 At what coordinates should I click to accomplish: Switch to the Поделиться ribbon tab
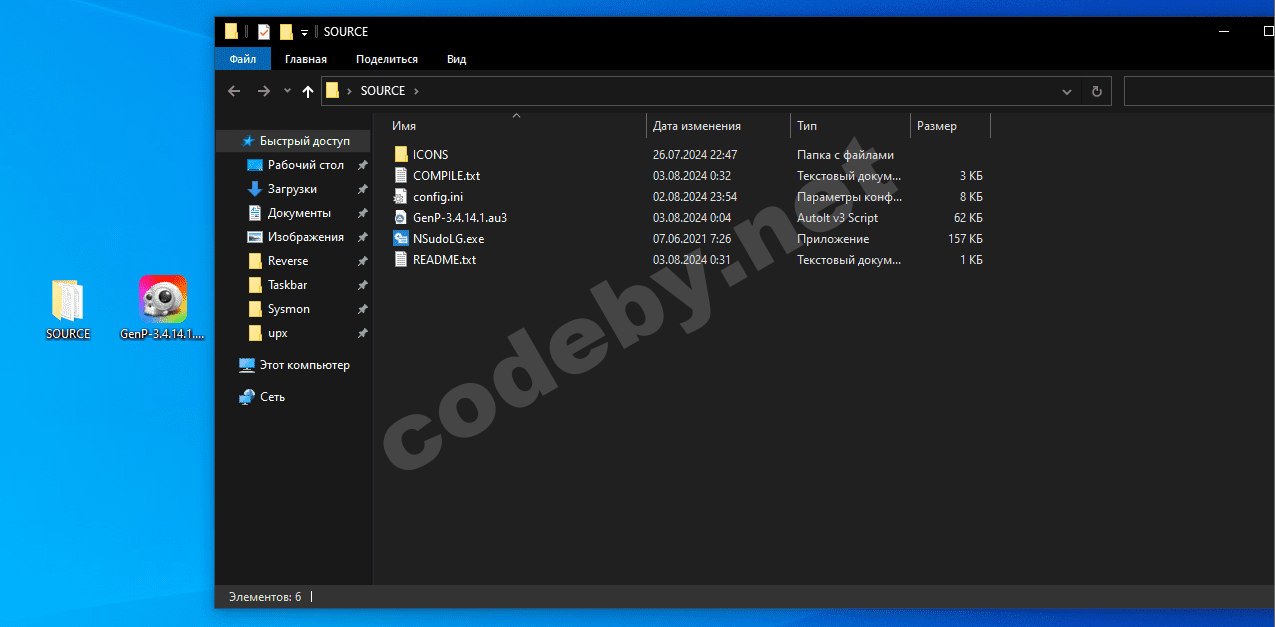click(x=386, y=59)
